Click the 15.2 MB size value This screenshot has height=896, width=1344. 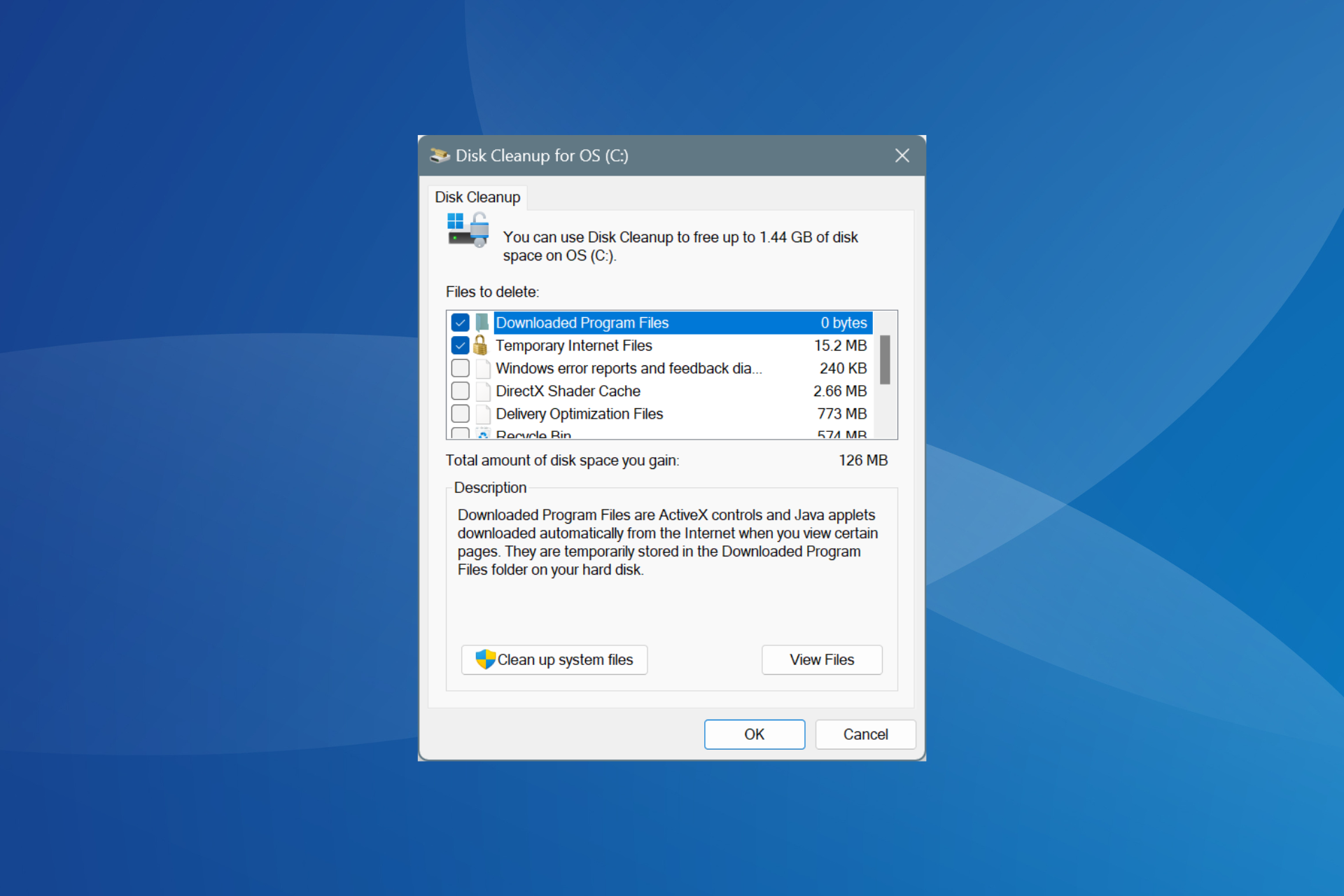840,345
